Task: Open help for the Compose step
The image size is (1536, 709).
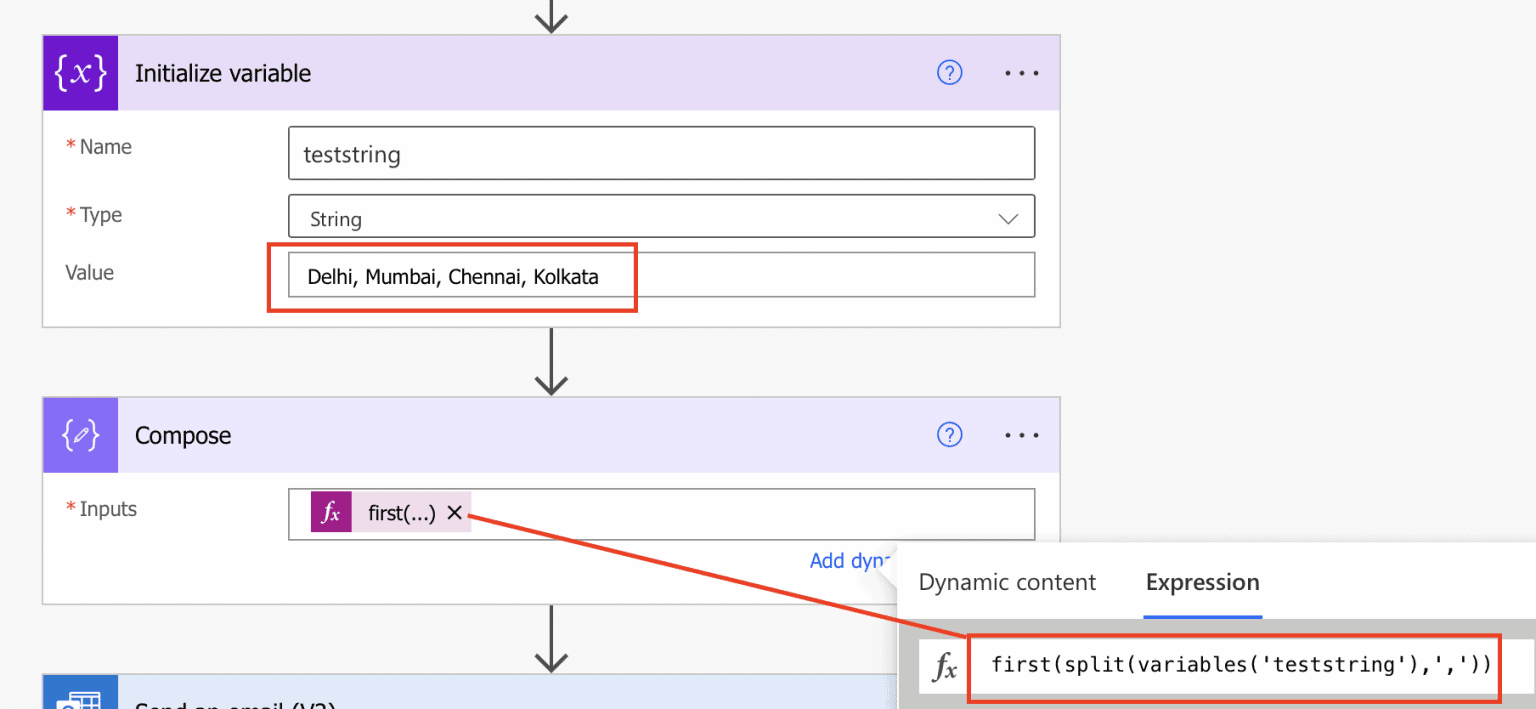Action: point(949,435)
